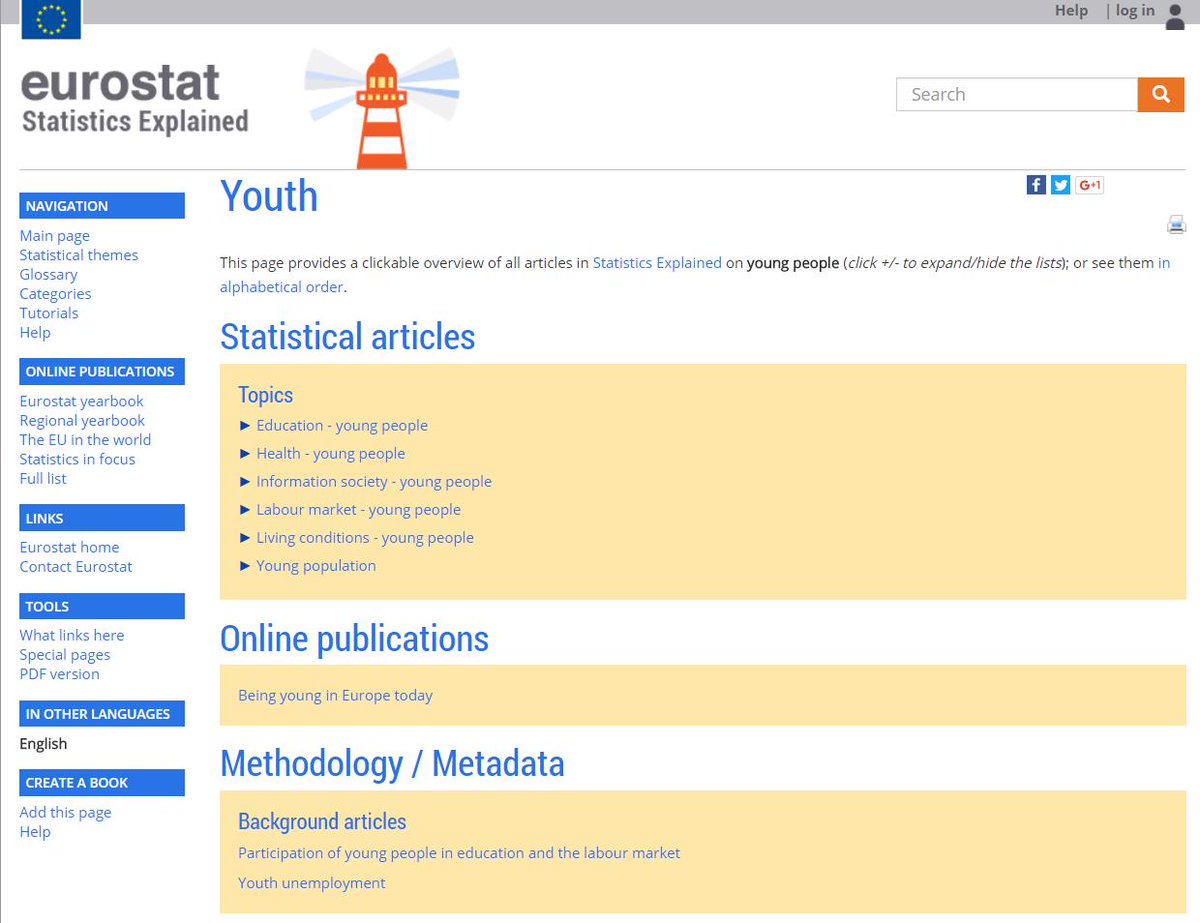The image size is (1200, 923).
Task: Expand arrow beside Labour market - young people
Action: (x=245, y=509)
